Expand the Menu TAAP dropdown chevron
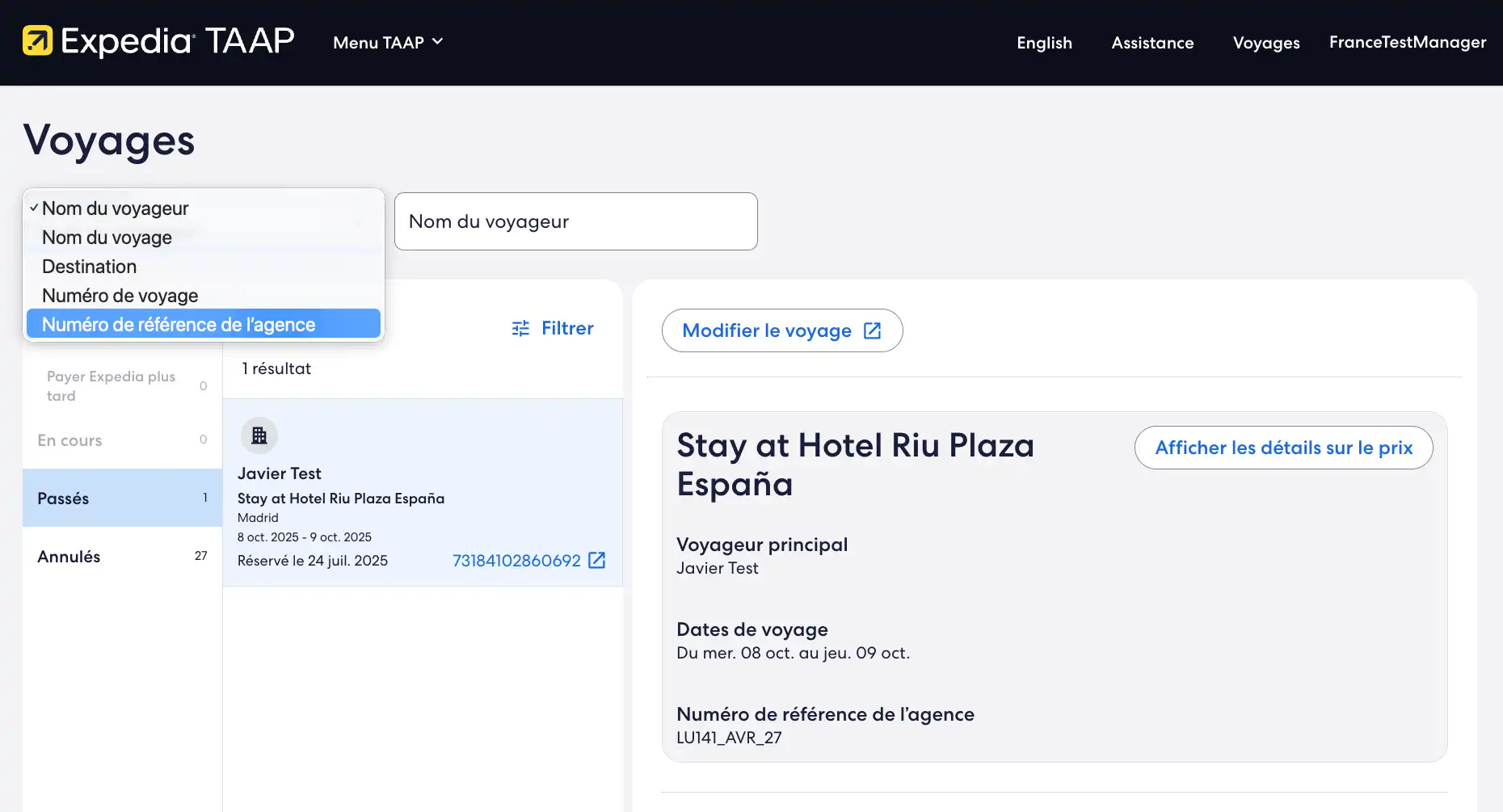This screenshot has width=1503, height=812. tap(438, 41)
